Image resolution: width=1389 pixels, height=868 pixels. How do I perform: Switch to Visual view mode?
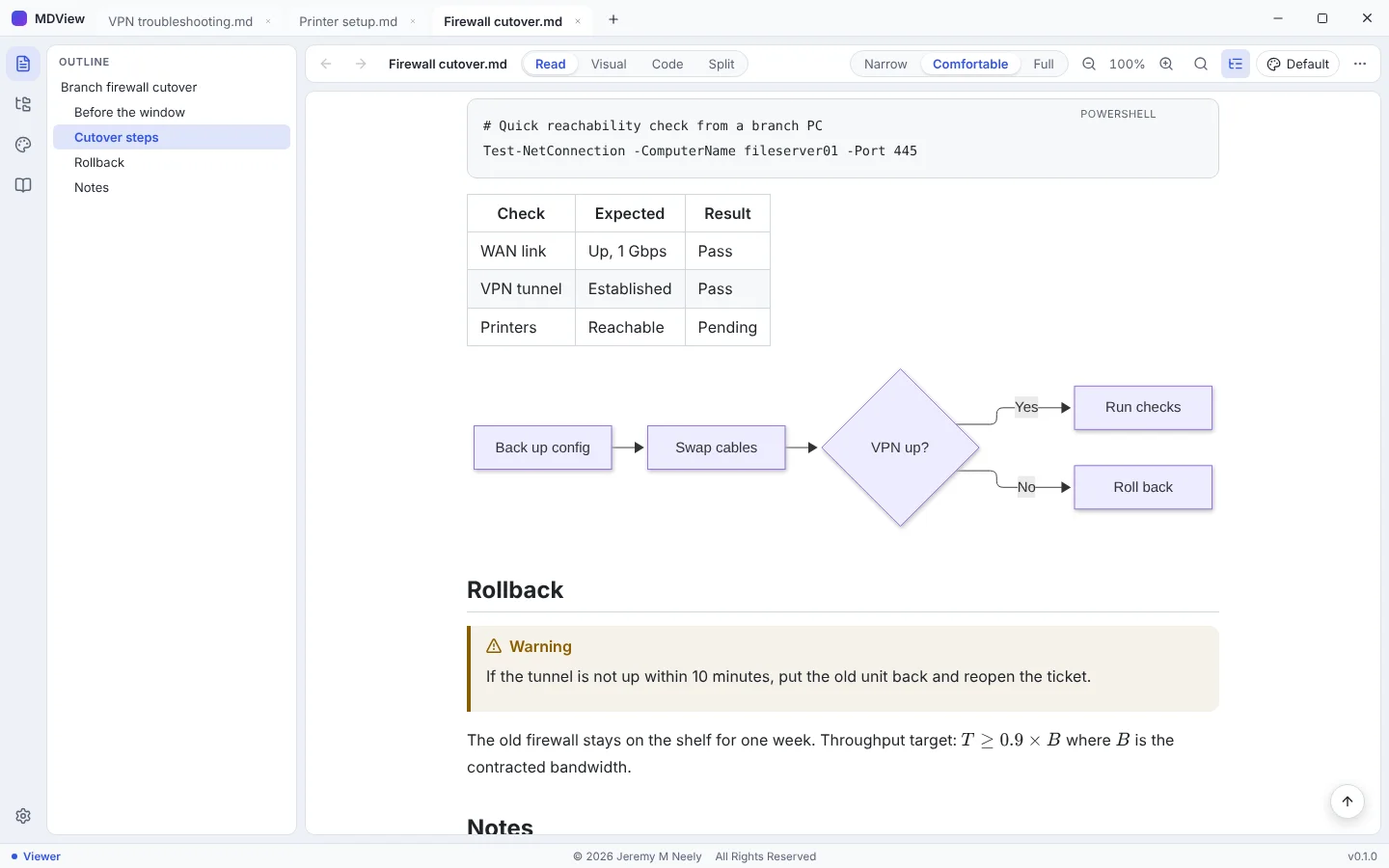coord(609,65)
